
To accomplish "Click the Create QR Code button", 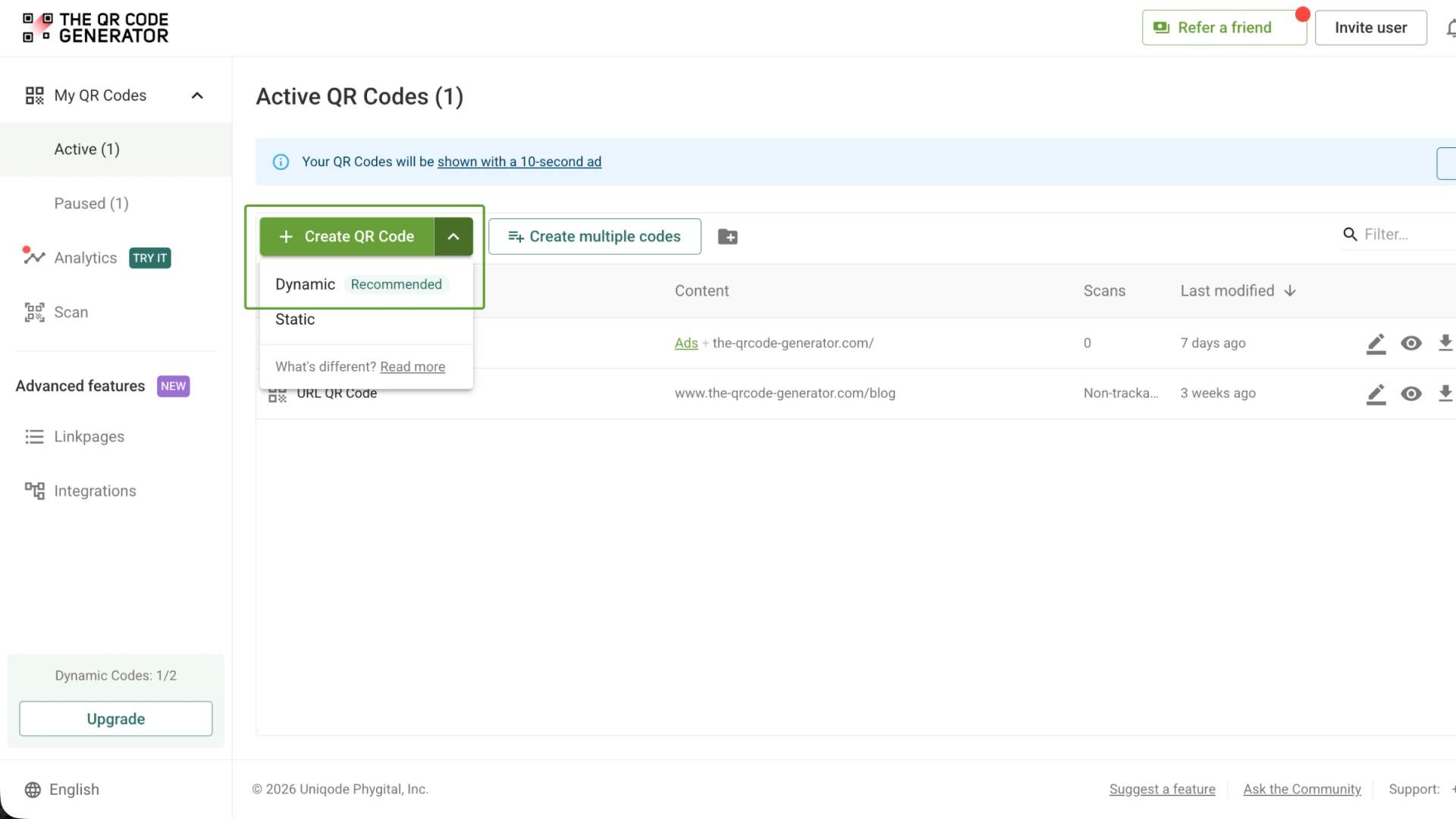I will [x=347, y=237].
